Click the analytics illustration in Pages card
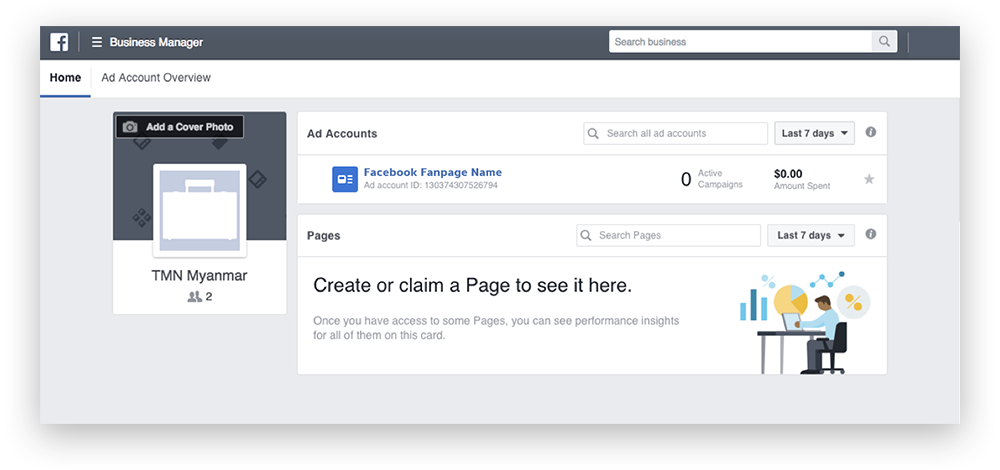The image size is (1000, 470). pyautogui.click(x=804, y=323)
